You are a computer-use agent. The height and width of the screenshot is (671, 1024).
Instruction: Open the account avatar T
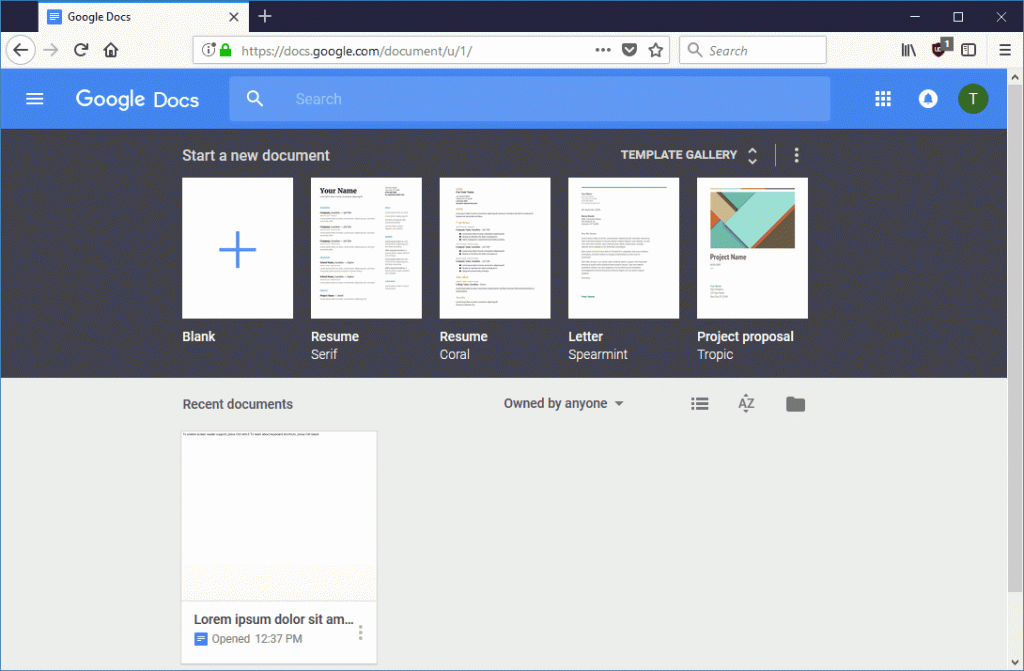click(972, 99)
